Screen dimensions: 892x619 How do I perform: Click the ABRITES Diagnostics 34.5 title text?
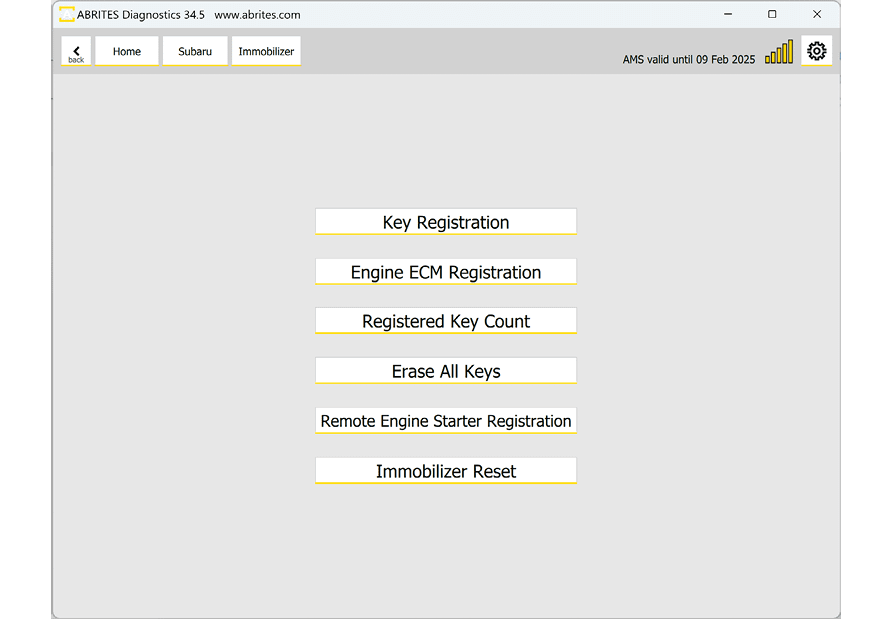141,15
